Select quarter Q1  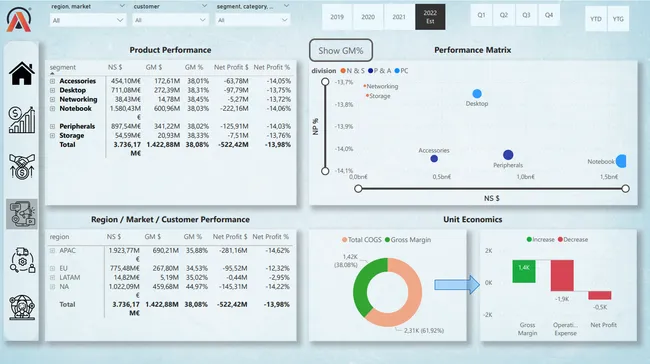[x=481, y=15]
